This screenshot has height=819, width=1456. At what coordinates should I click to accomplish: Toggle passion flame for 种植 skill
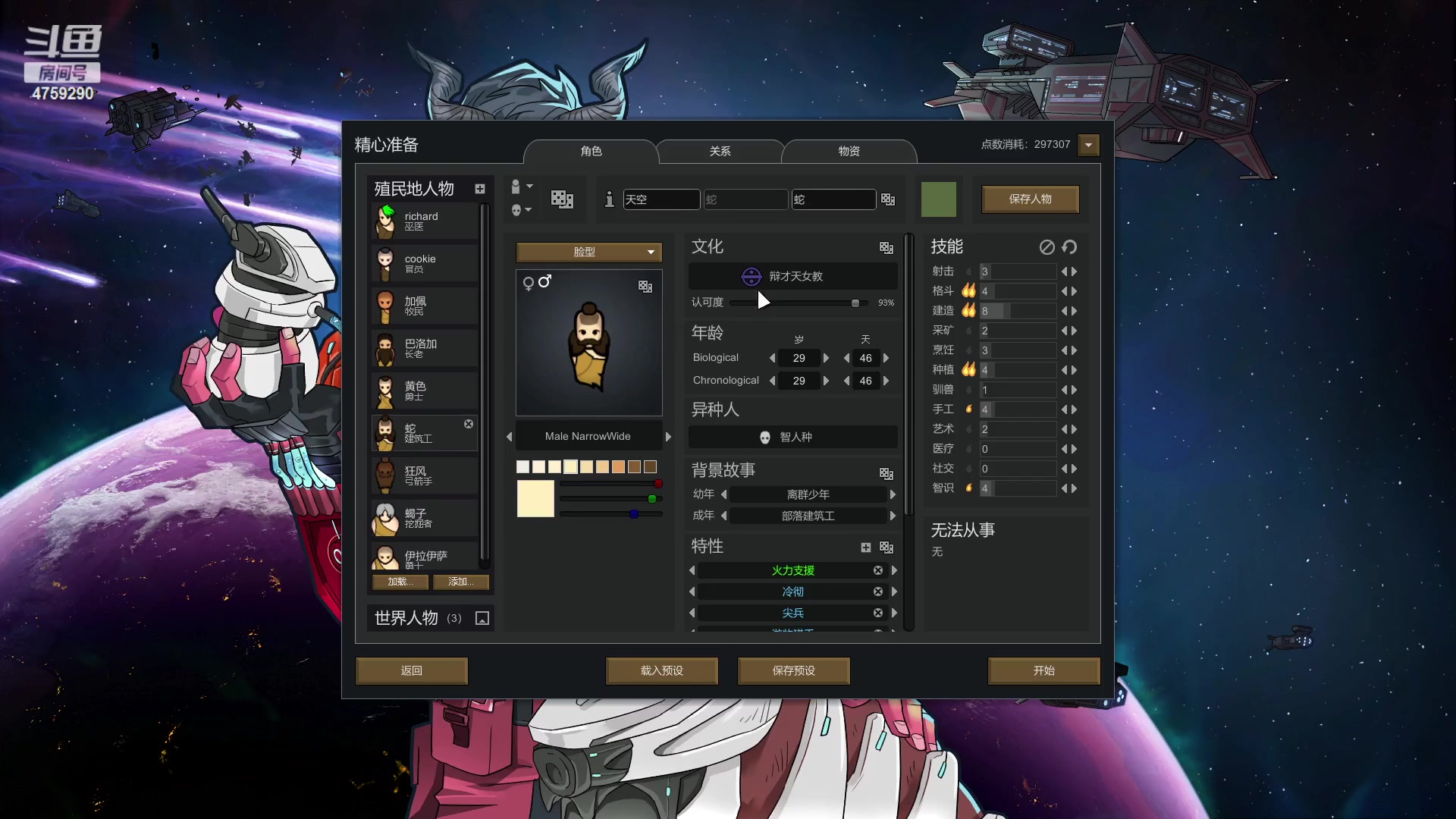968,369
